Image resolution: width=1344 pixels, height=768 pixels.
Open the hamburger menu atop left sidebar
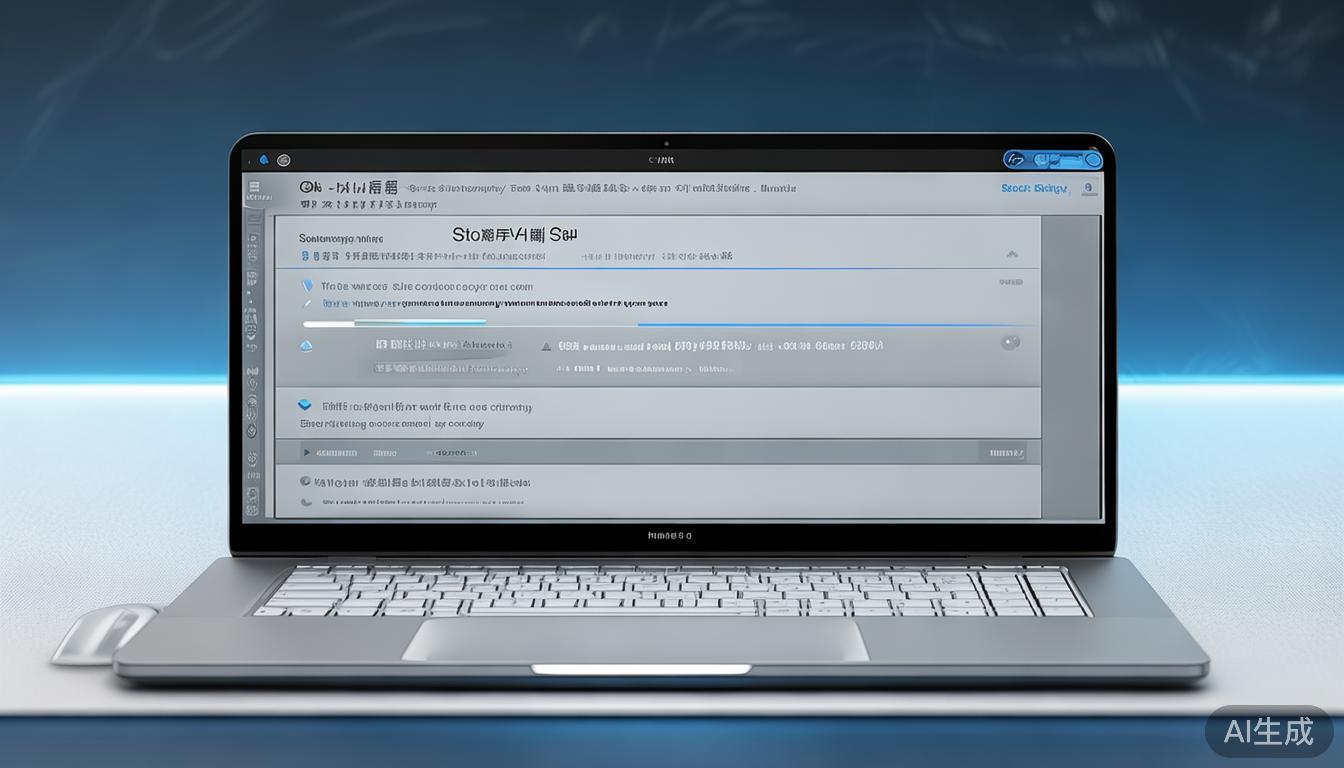254,186
